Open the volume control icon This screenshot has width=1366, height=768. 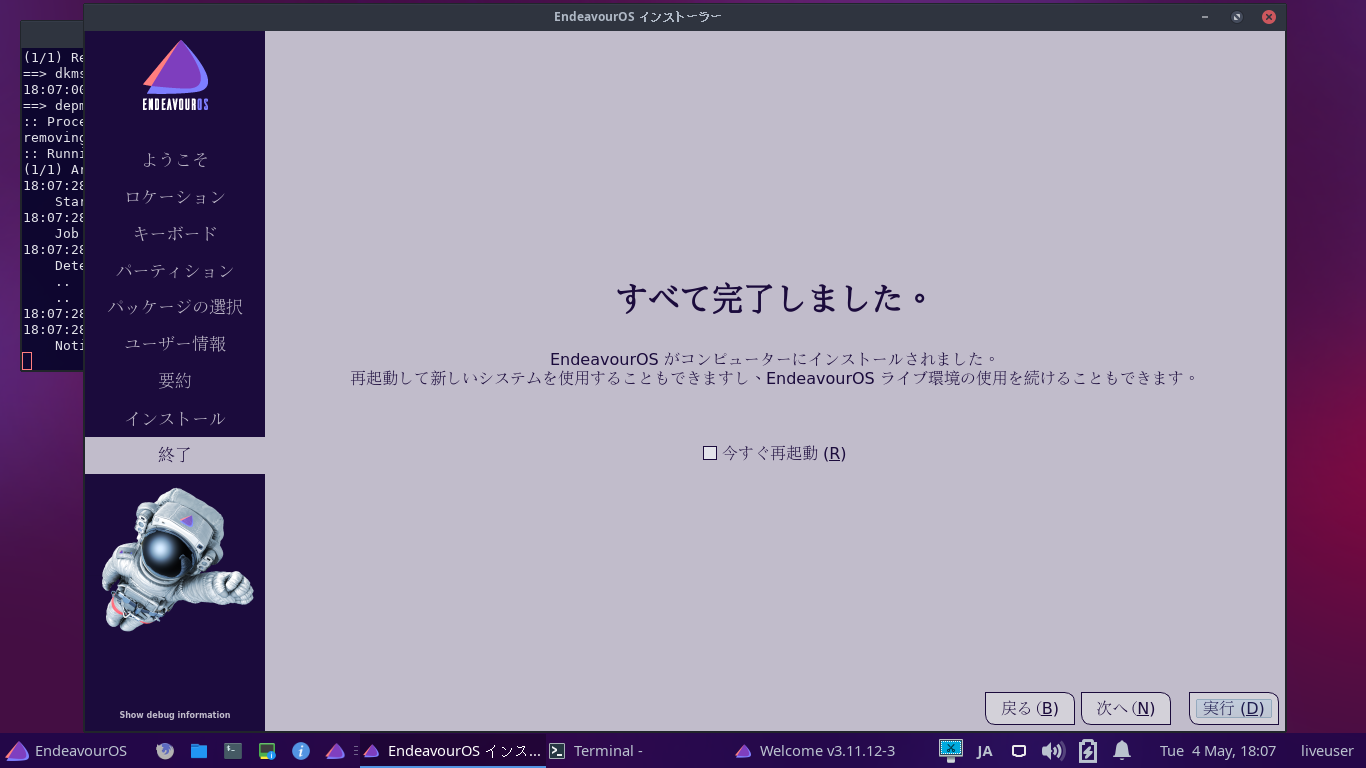coord(1052,751)
